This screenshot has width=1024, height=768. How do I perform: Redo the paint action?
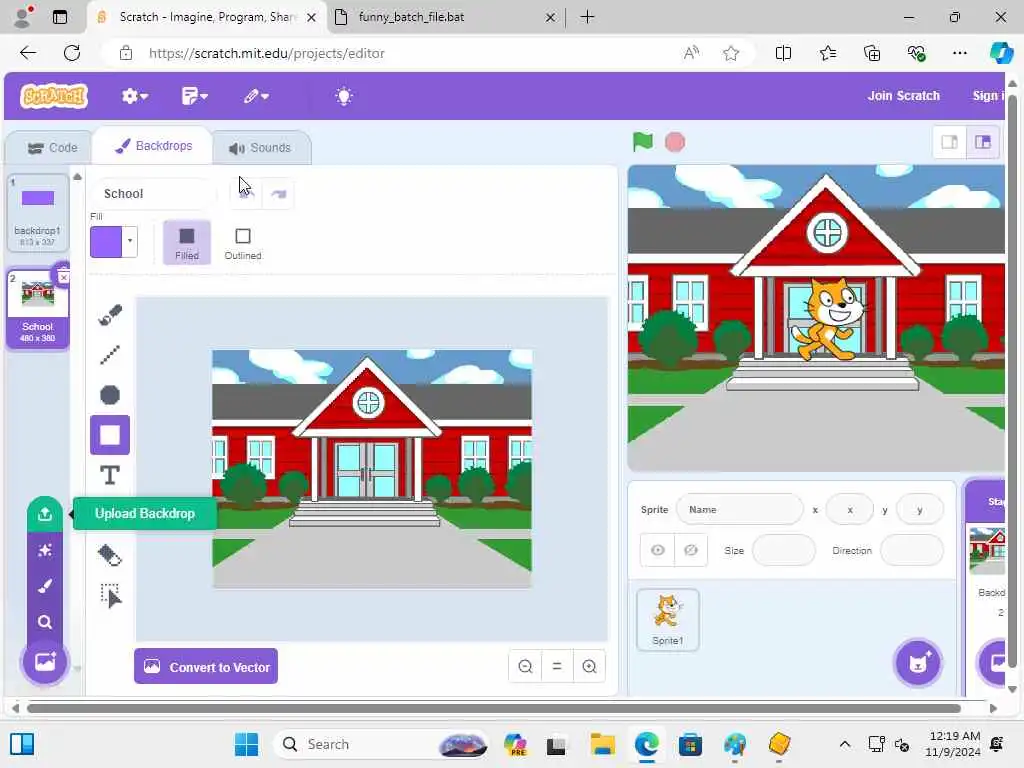pyautogui.click(x=279, y=194)
